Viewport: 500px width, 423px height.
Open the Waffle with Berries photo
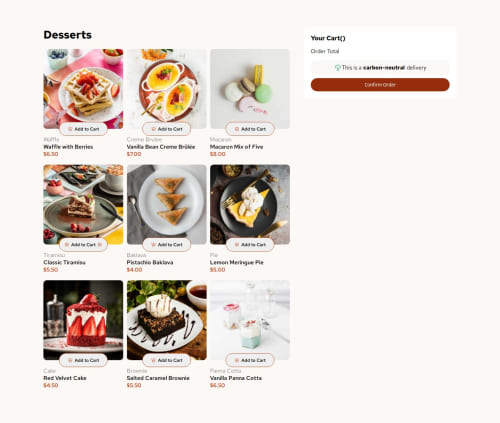83,89
